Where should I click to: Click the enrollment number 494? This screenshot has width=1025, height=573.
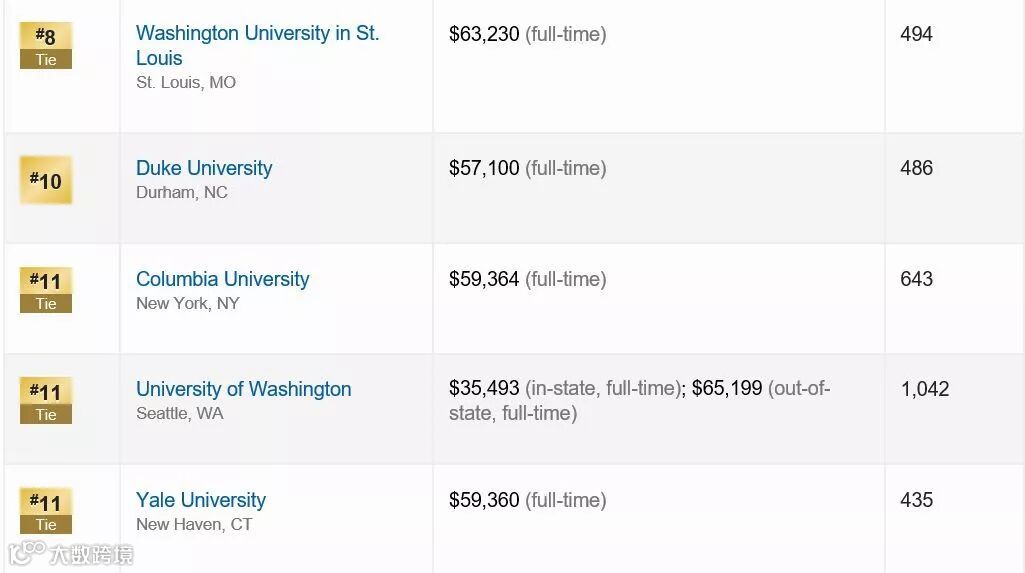click(x=916, y=34)
